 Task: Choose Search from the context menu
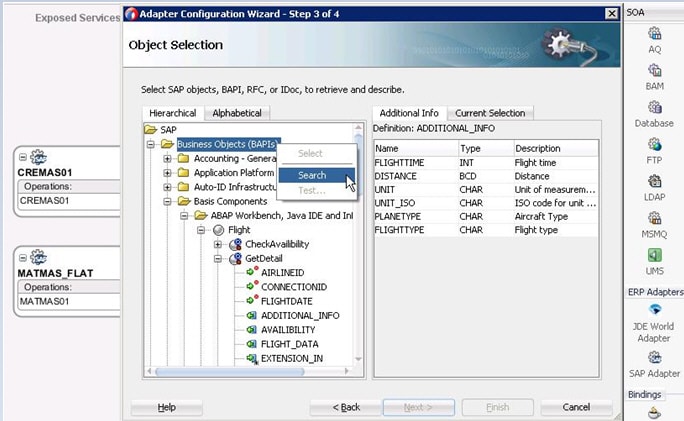coord(317,175)
